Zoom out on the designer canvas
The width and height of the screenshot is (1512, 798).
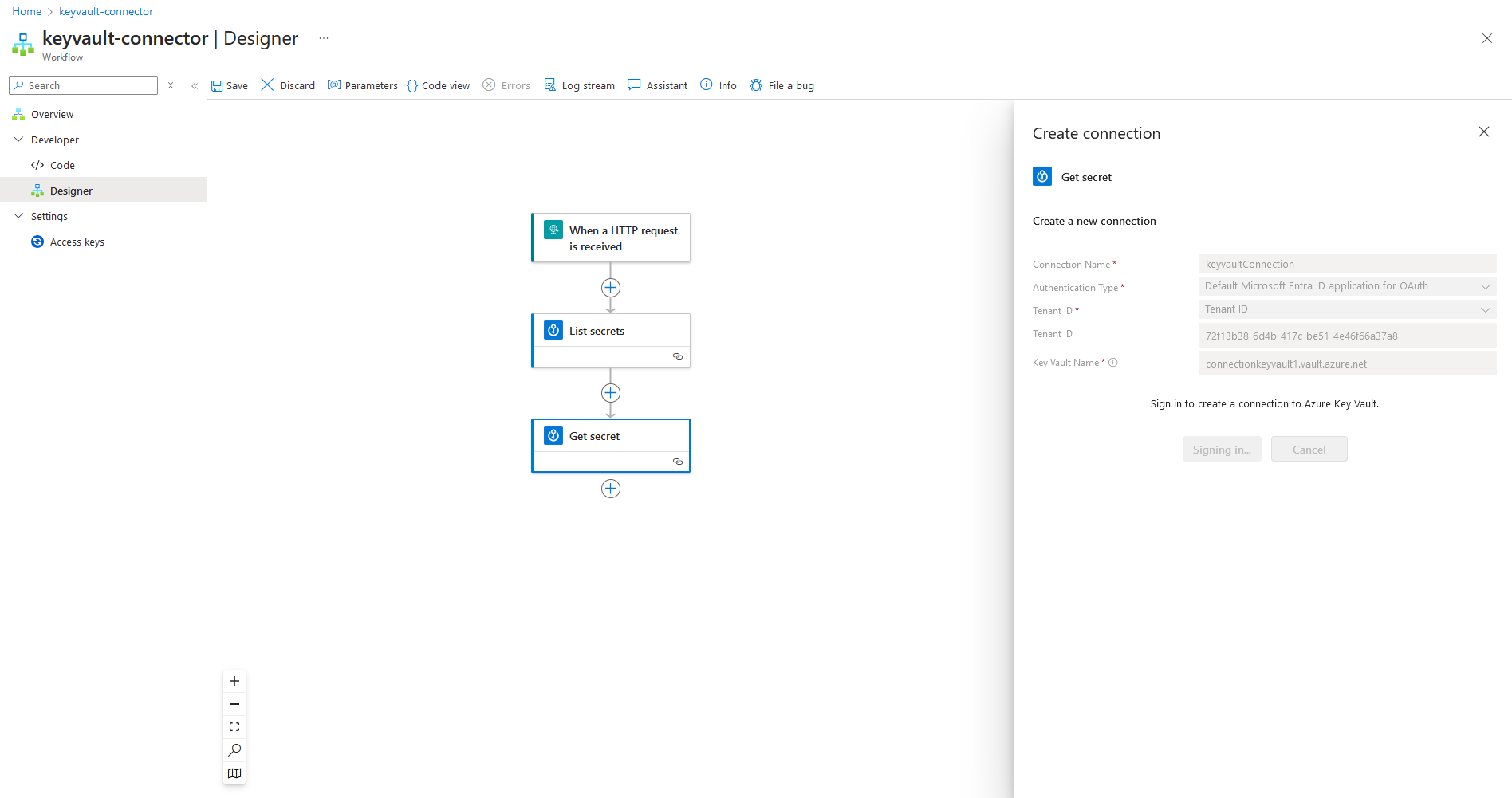click(234, 704)
